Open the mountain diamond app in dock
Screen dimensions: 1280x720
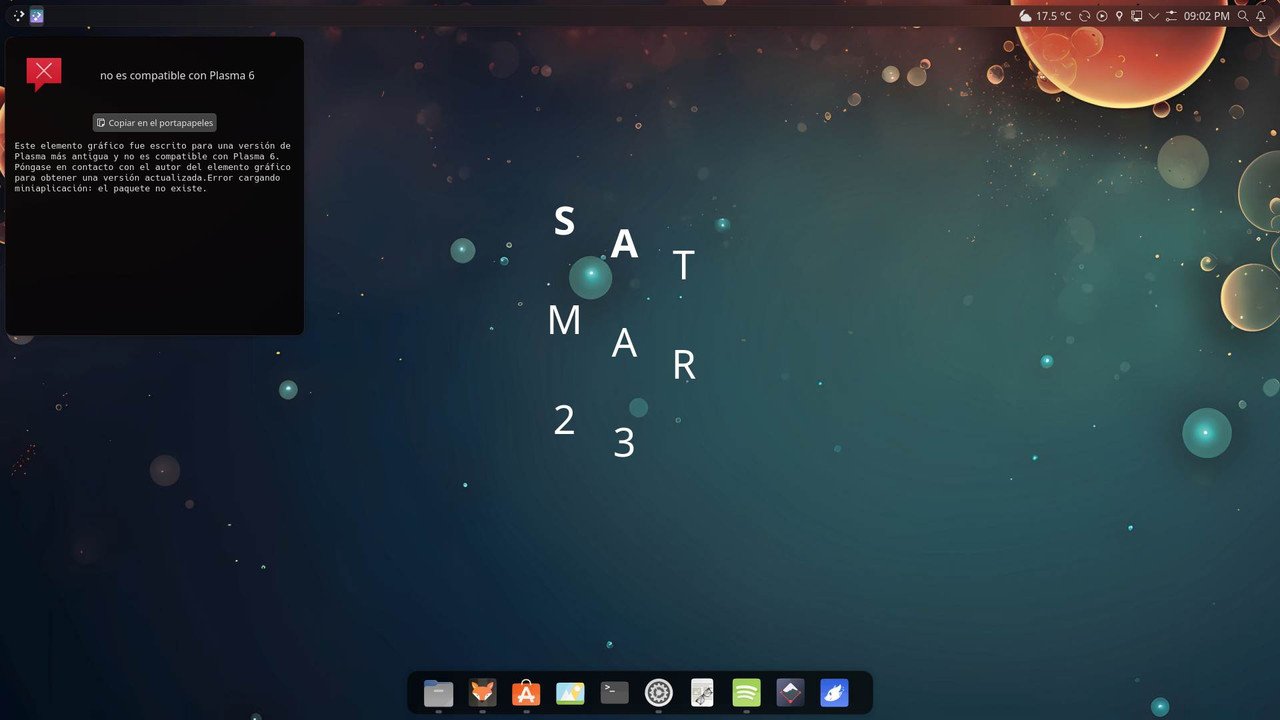tap(790, 692)
